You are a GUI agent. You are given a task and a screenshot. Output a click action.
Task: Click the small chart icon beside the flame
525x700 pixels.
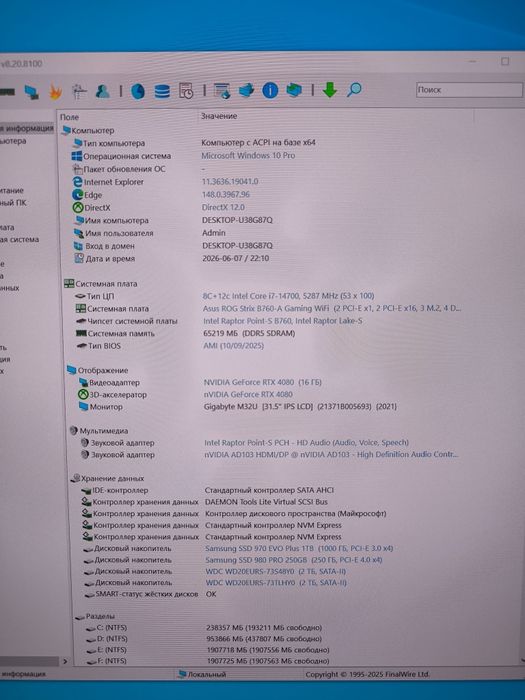click(x=79, y=92)
